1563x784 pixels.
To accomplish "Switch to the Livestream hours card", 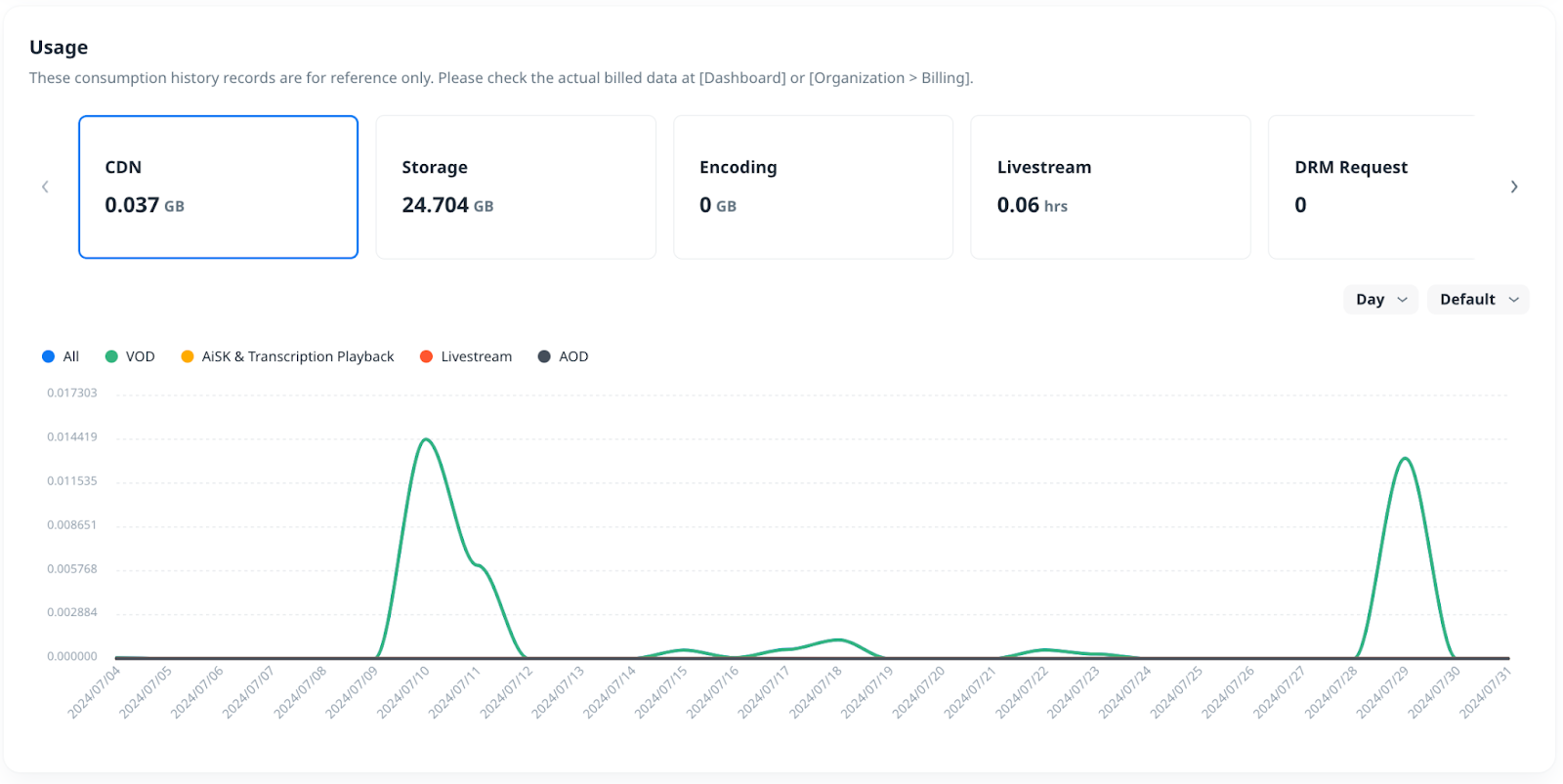I will [x=1110, y=186].
